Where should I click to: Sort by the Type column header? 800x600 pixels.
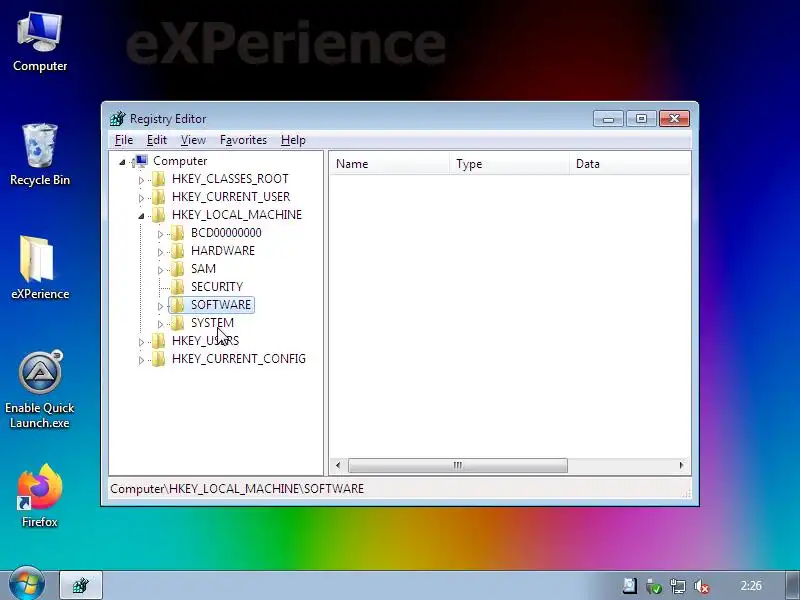(509, 164)
